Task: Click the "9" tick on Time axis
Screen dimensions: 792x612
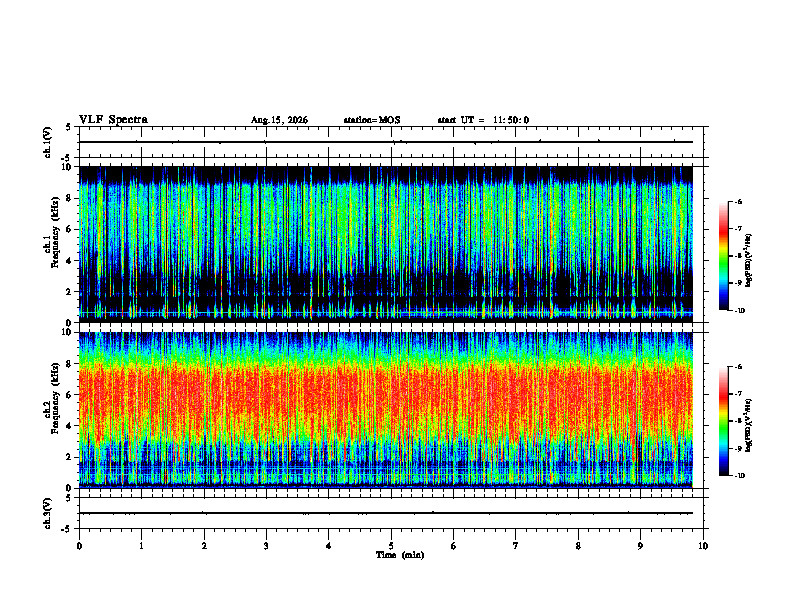Action: tap(640, 546)
